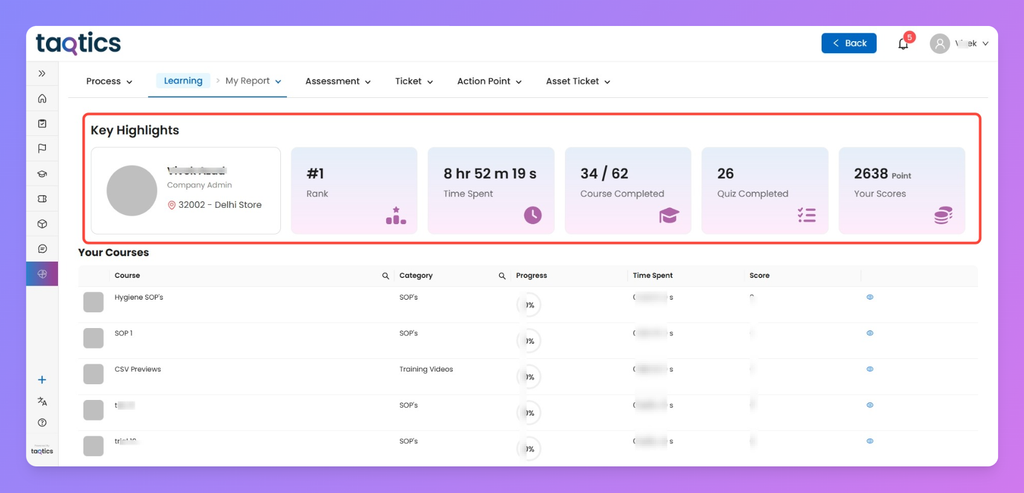Image resolution: width=1024 pixels, height=493 pixels.
Task: Open the Action Point dropdown
Action: pos(489,82)
